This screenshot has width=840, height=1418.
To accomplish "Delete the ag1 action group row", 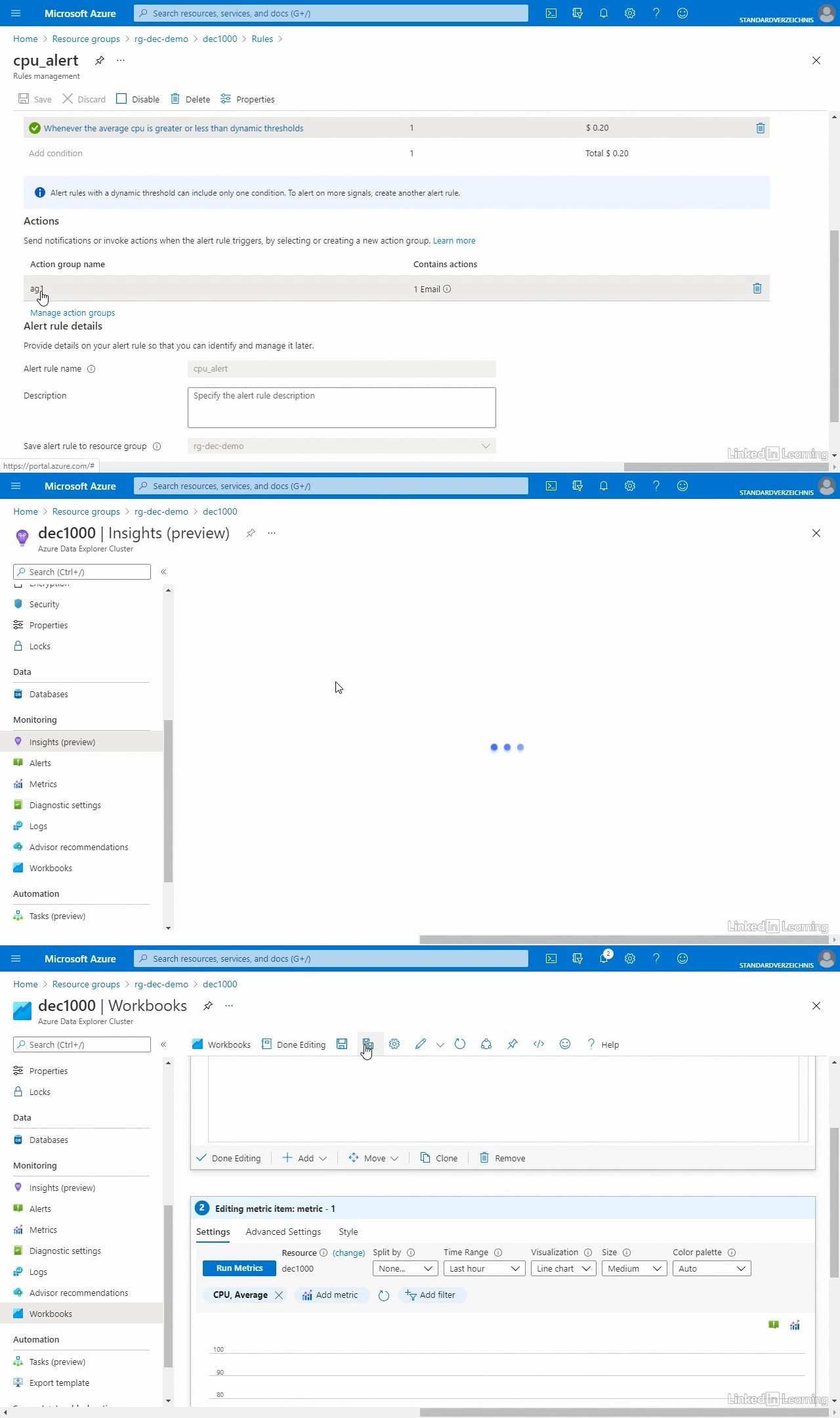I will 757,288.
